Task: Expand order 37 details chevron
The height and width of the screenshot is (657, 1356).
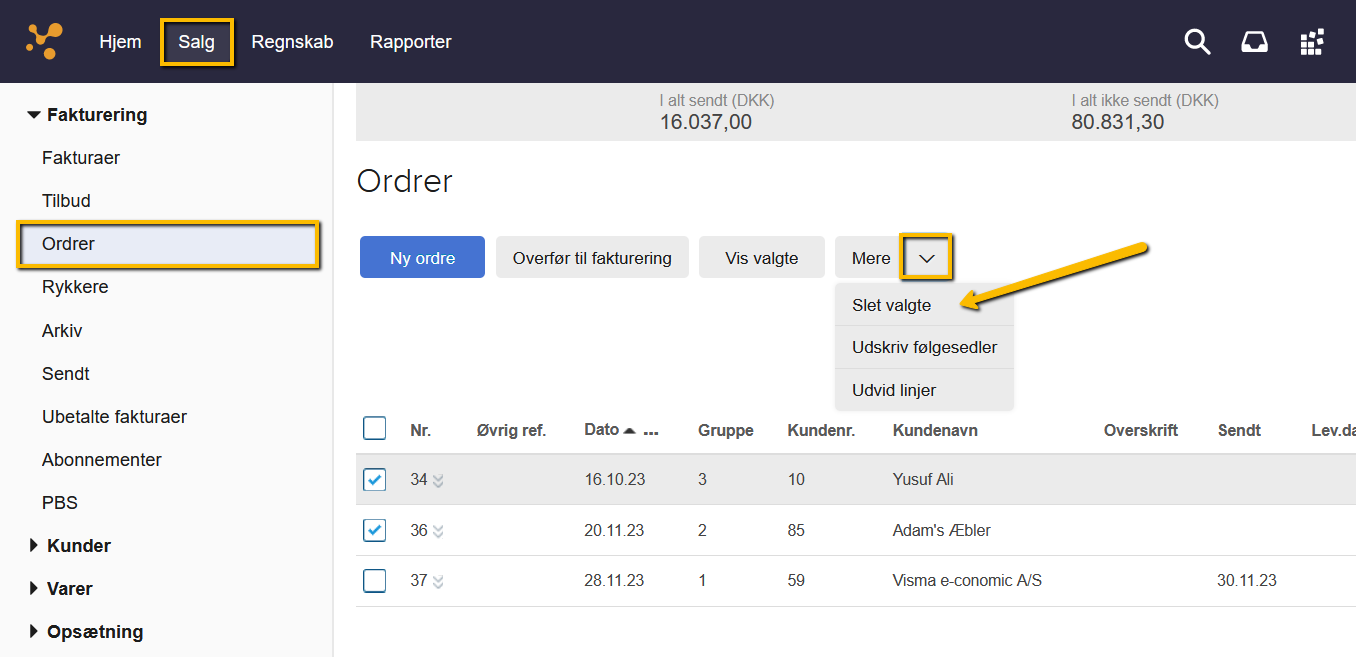Action: (438, 582)
